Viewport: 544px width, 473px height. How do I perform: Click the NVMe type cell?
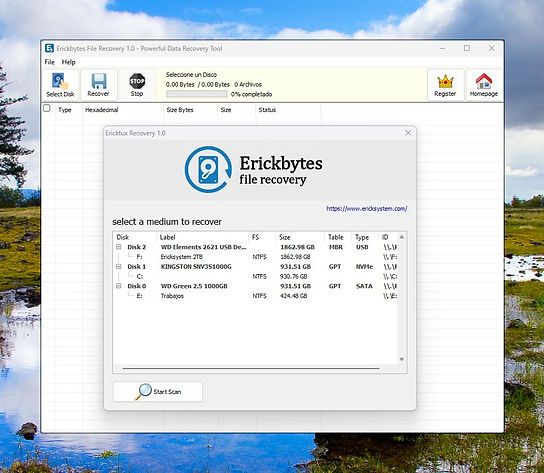[364, 267]
